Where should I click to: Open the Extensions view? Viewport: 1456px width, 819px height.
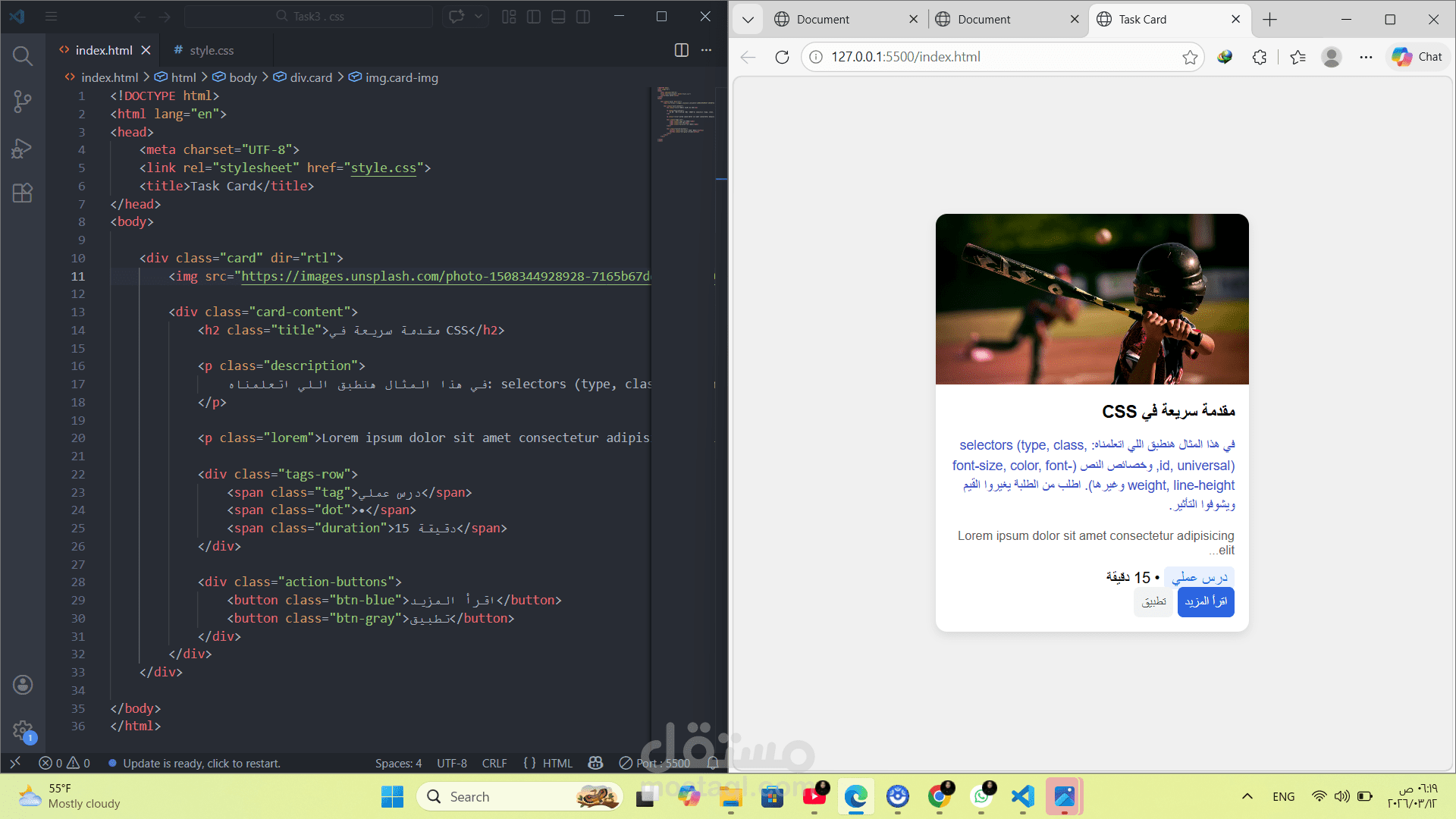click(22, 193)
